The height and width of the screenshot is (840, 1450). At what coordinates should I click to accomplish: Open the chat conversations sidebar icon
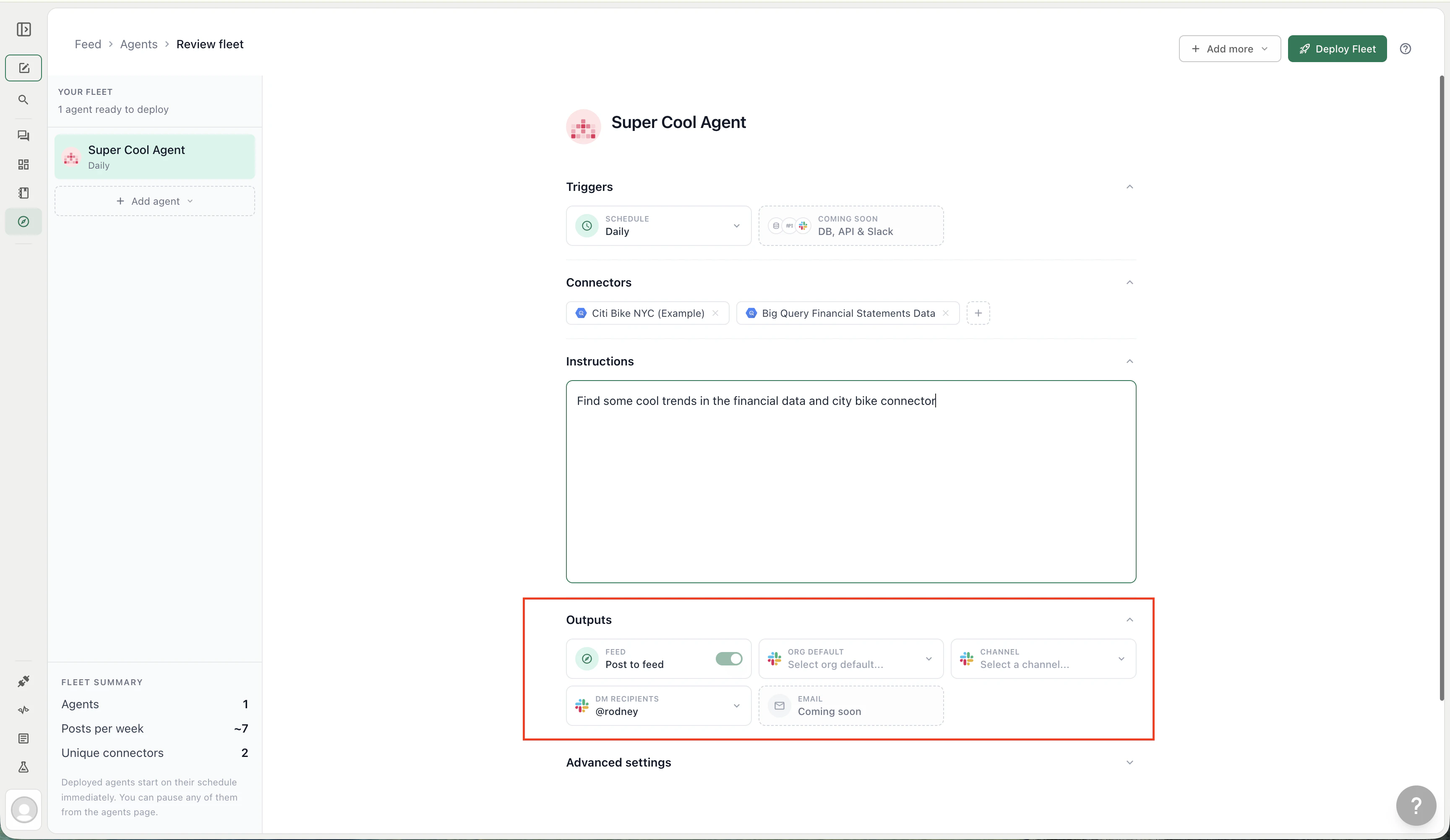point(23,136)
